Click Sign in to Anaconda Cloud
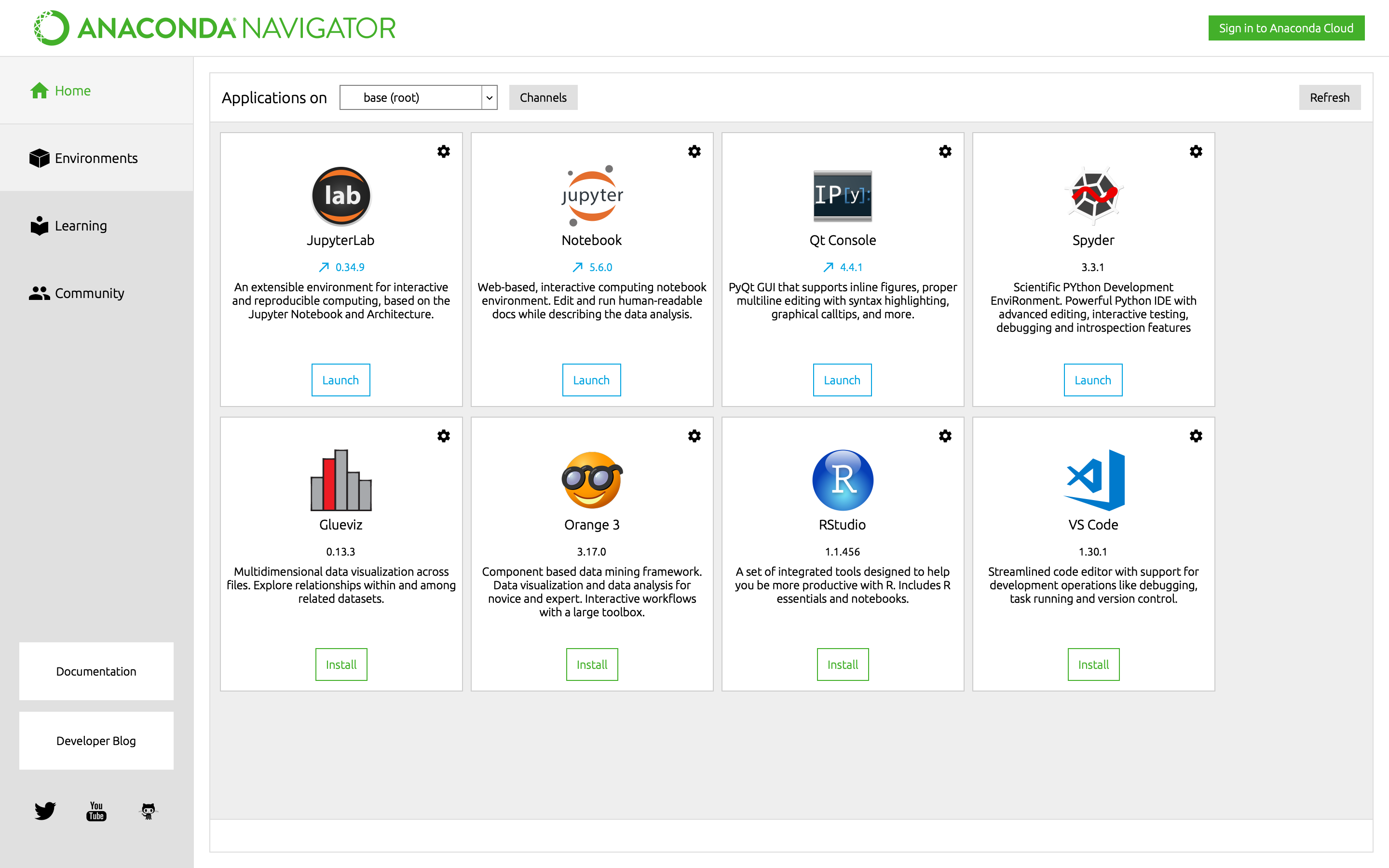Image resolution: width=1389 pixels, height=868 pixels. pos(1286,28)
